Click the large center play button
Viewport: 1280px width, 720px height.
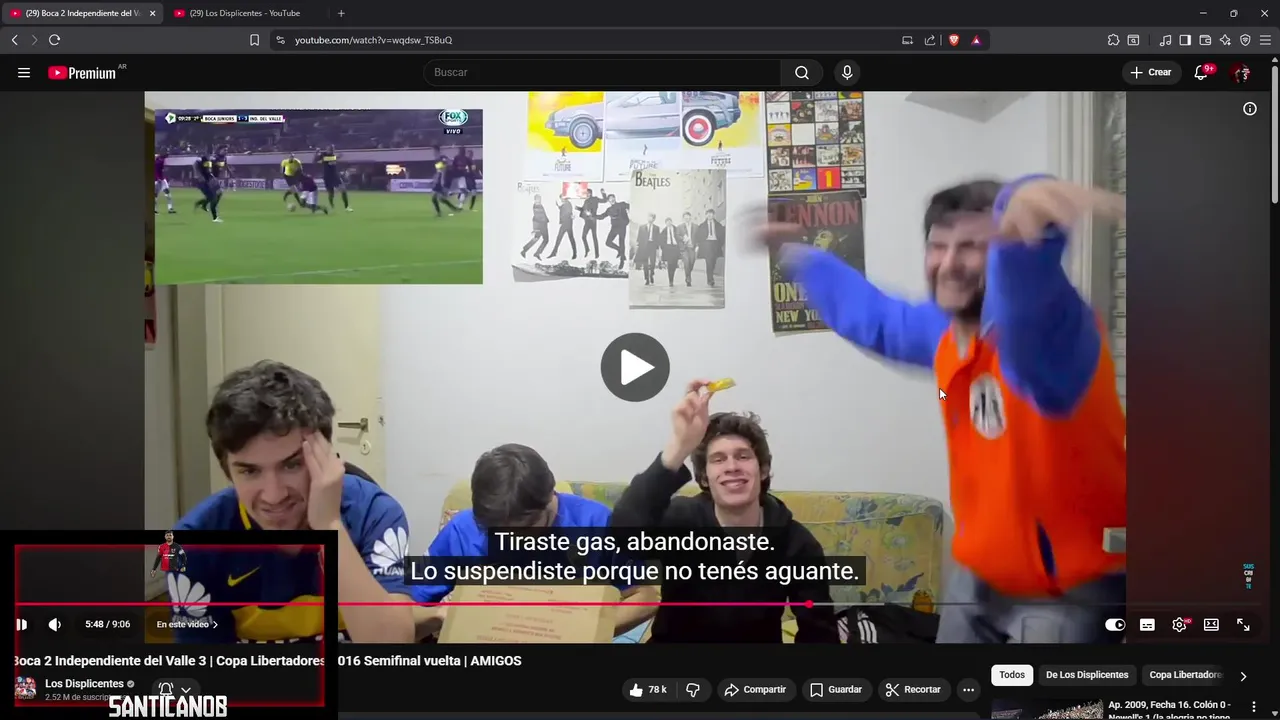click(635, 367)
